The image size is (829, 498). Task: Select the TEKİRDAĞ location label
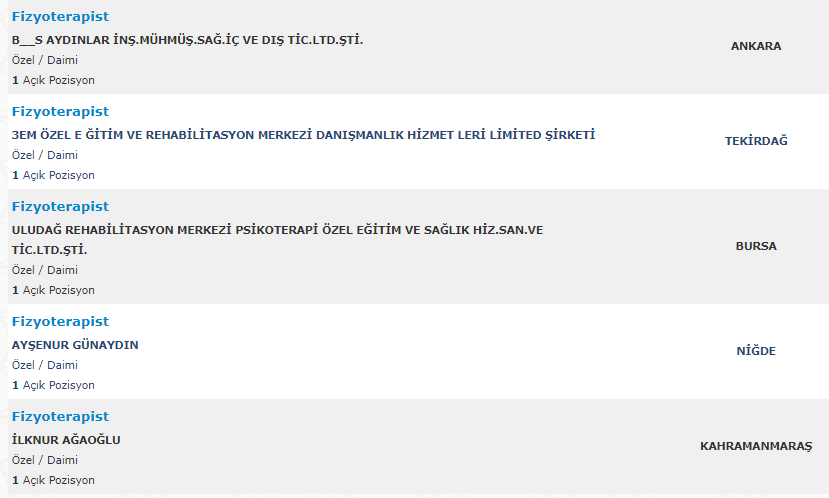[x=756, y=141]
